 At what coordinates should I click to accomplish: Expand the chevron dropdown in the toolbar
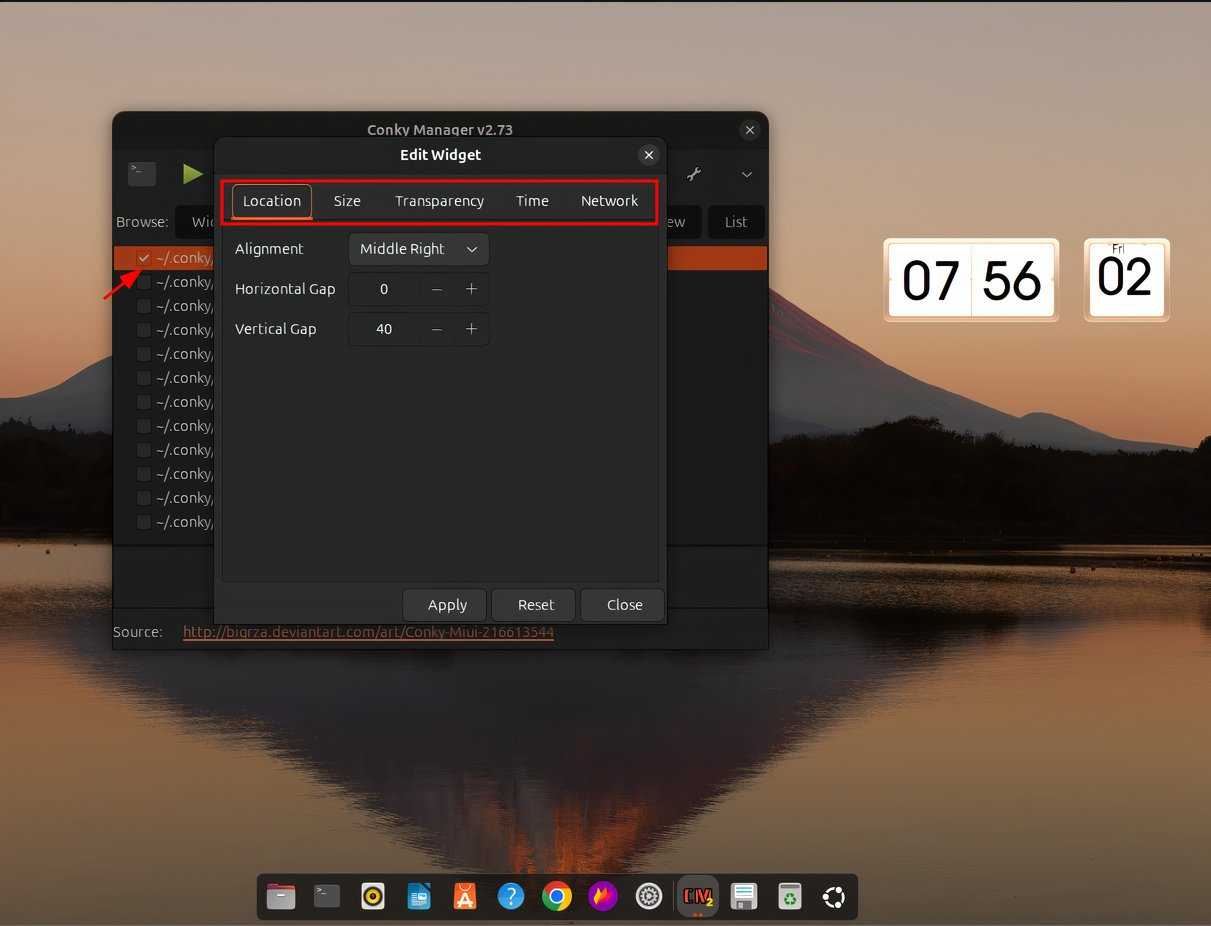[x=746, y=173]
